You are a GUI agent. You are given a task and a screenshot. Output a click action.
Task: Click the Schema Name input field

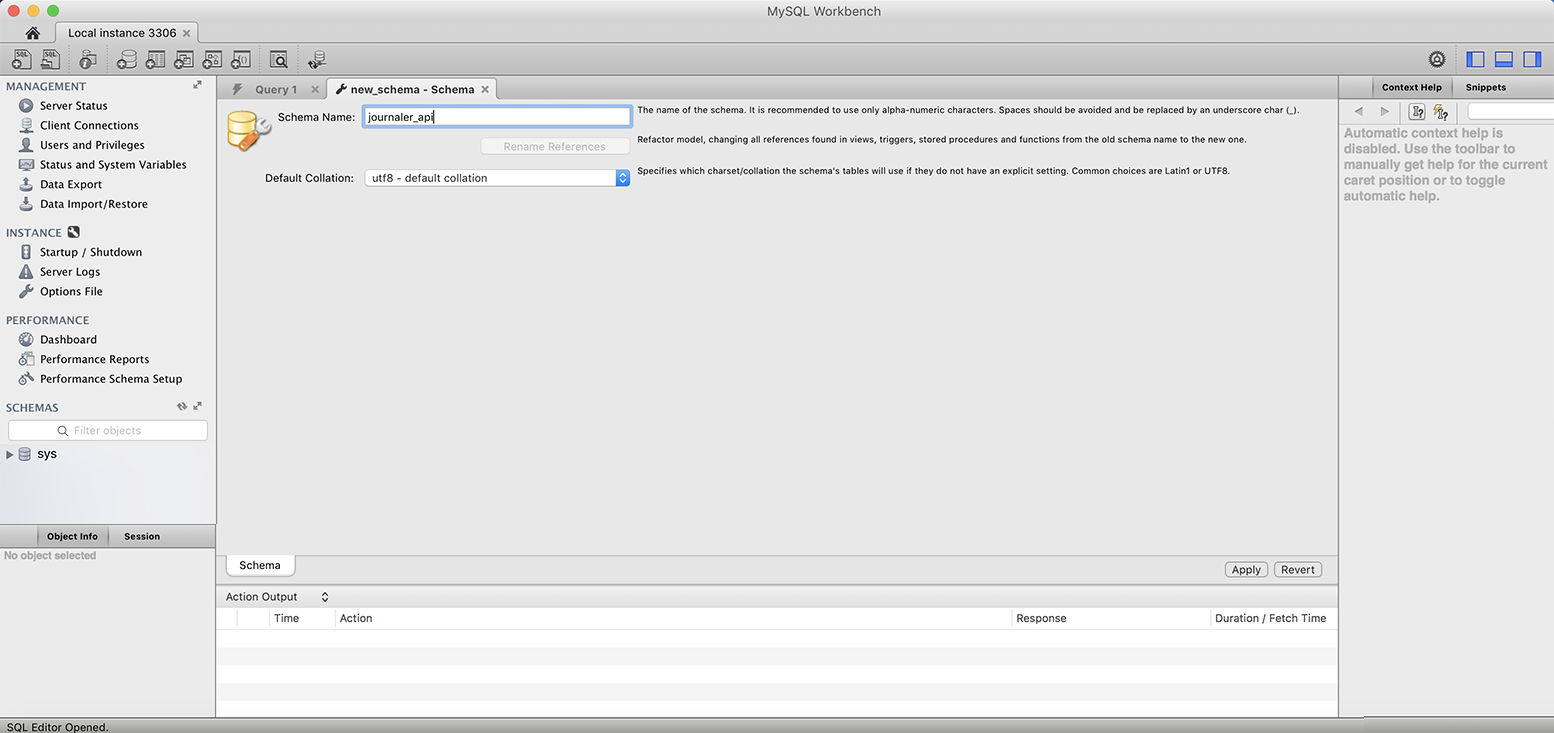point(497,117)
